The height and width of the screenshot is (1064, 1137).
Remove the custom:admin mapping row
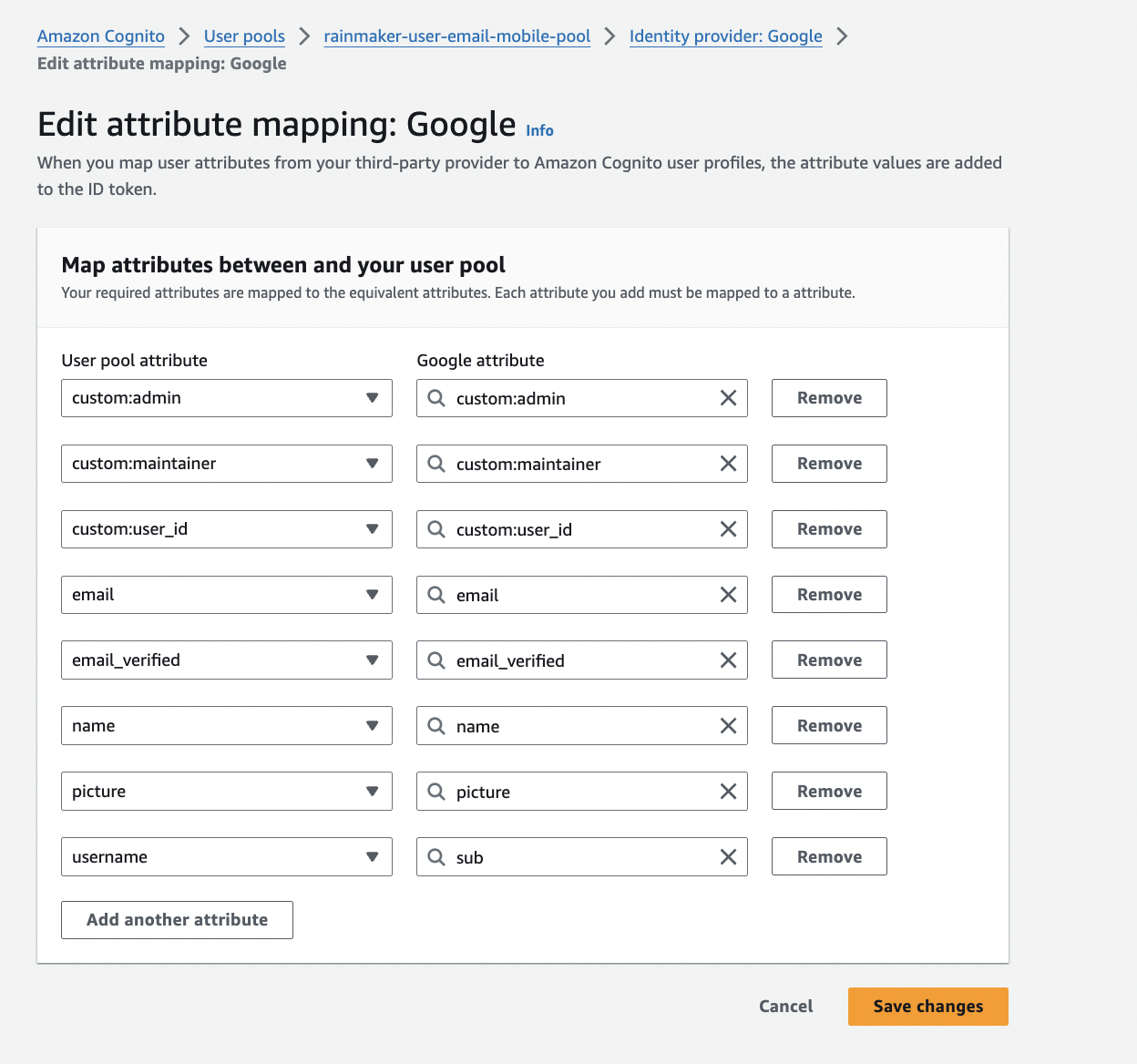click(x=829, y=398)
